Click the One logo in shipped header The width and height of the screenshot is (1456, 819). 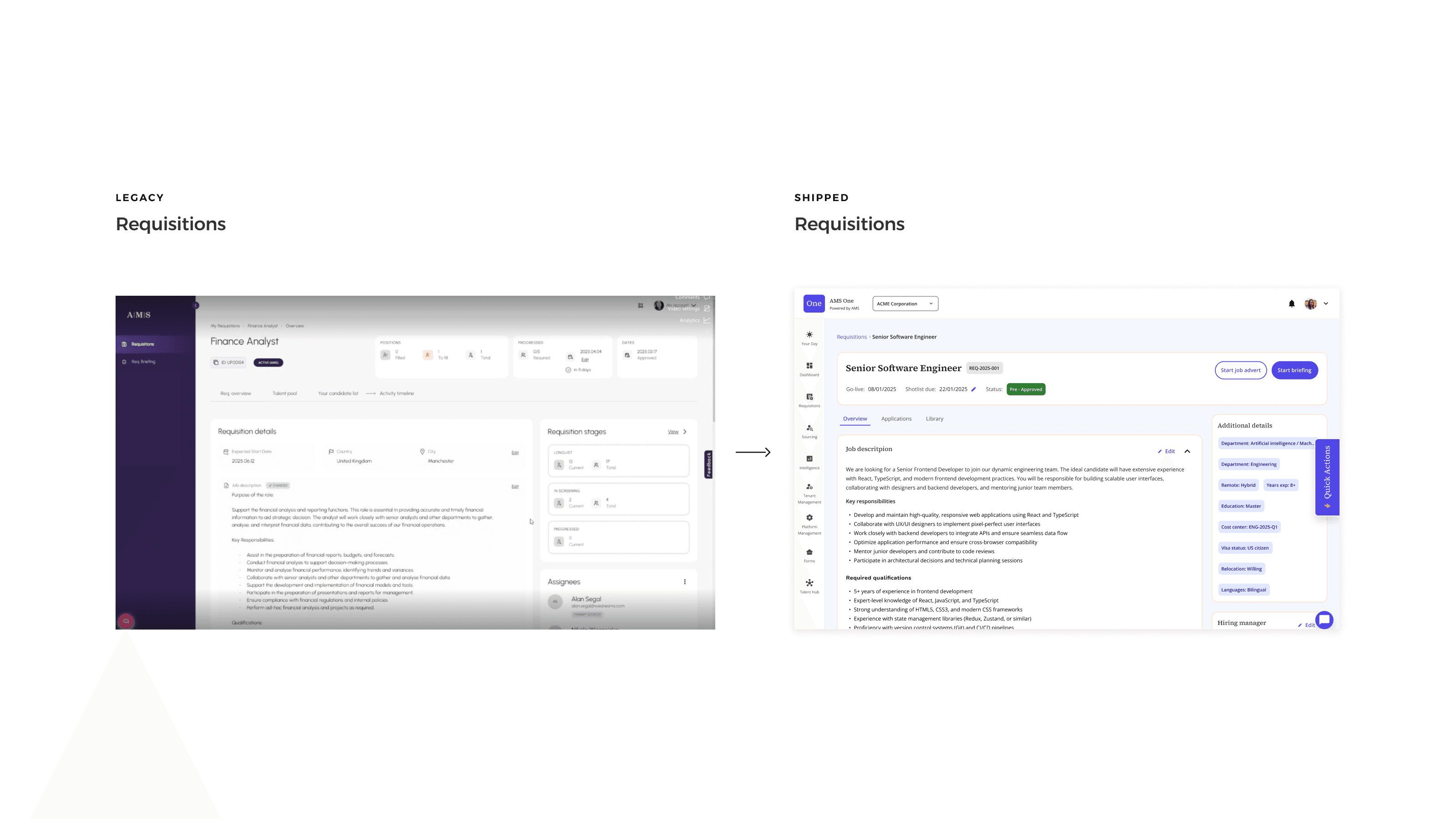pos(814,303)
